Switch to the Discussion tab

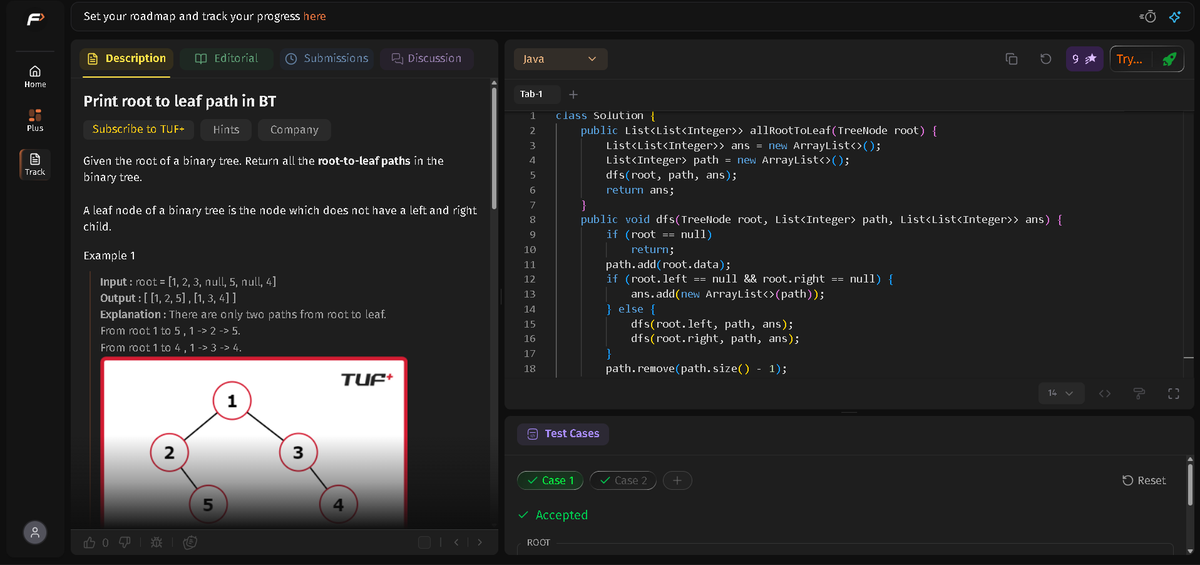(427, 59)
